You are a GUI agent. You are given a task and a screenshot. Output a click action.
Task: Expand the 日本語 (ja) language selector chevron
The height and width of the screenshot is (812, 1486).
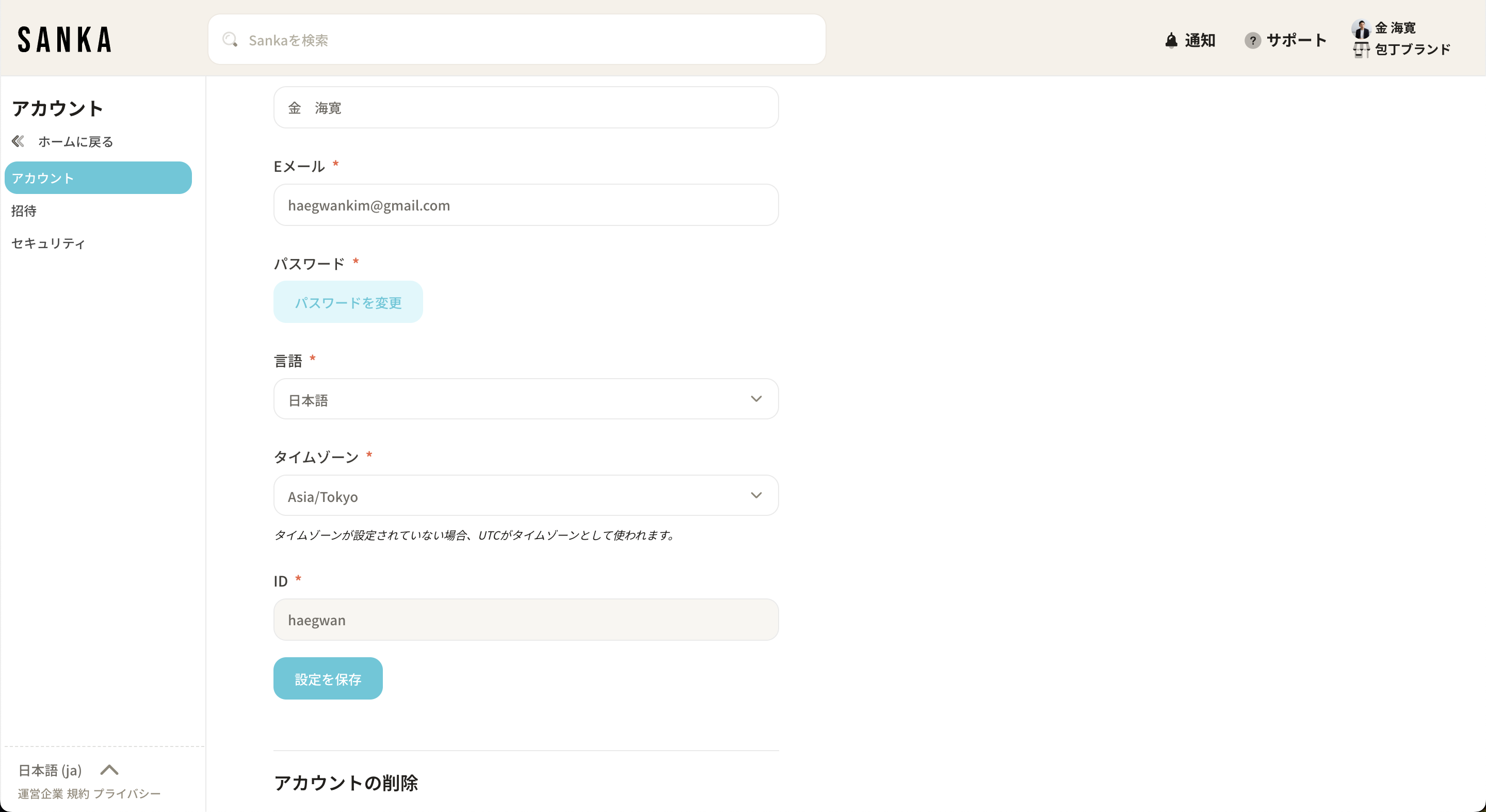[109, 770]
